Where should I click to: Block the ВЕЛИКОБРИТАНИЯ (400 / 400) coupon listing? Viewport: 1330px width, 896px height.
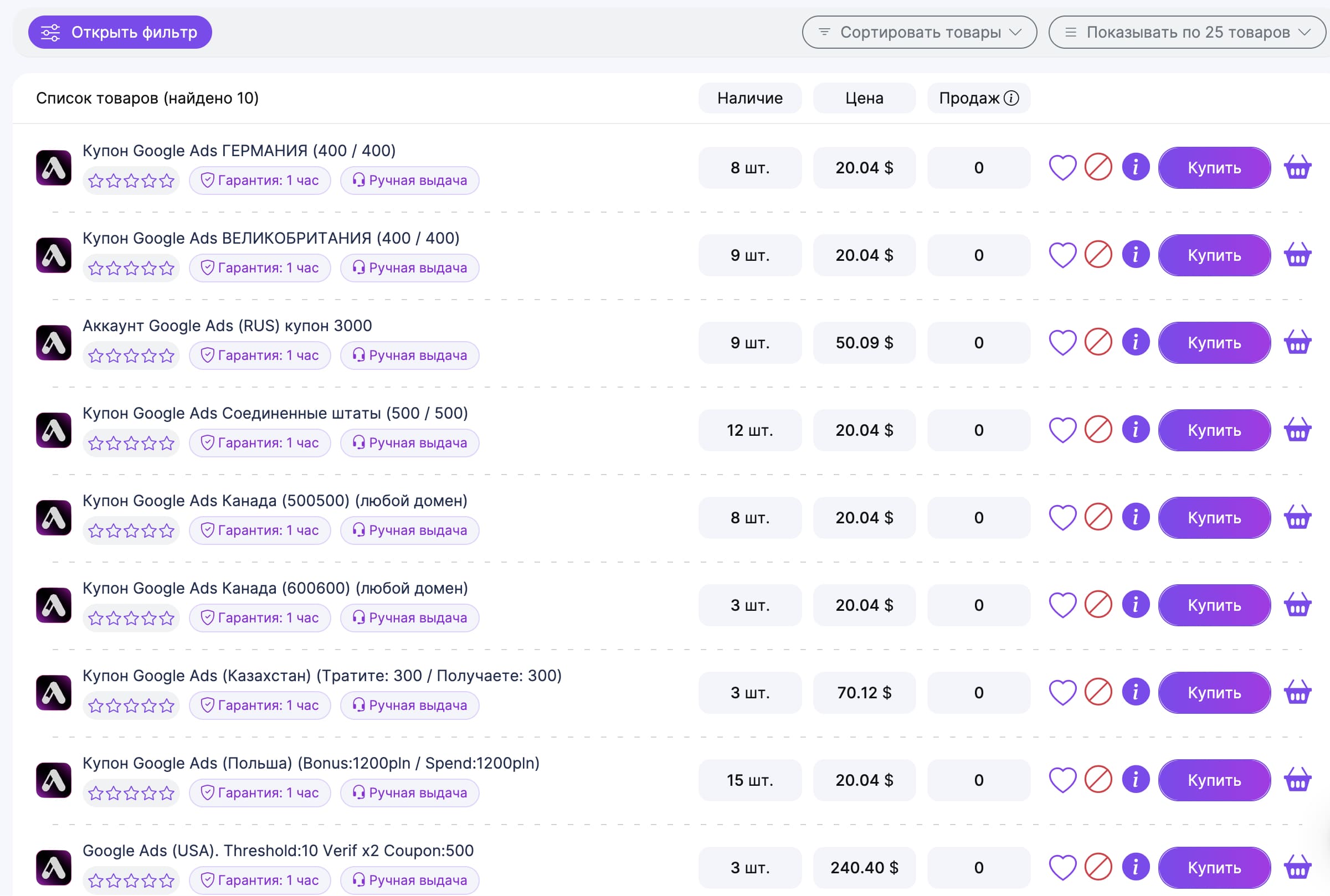click(1098, 255)
